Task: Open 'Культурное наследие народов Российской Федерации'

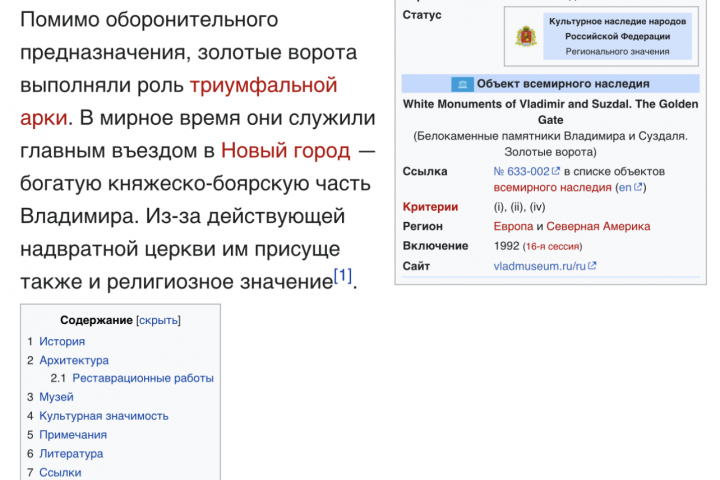Action: tap(617, 28)
